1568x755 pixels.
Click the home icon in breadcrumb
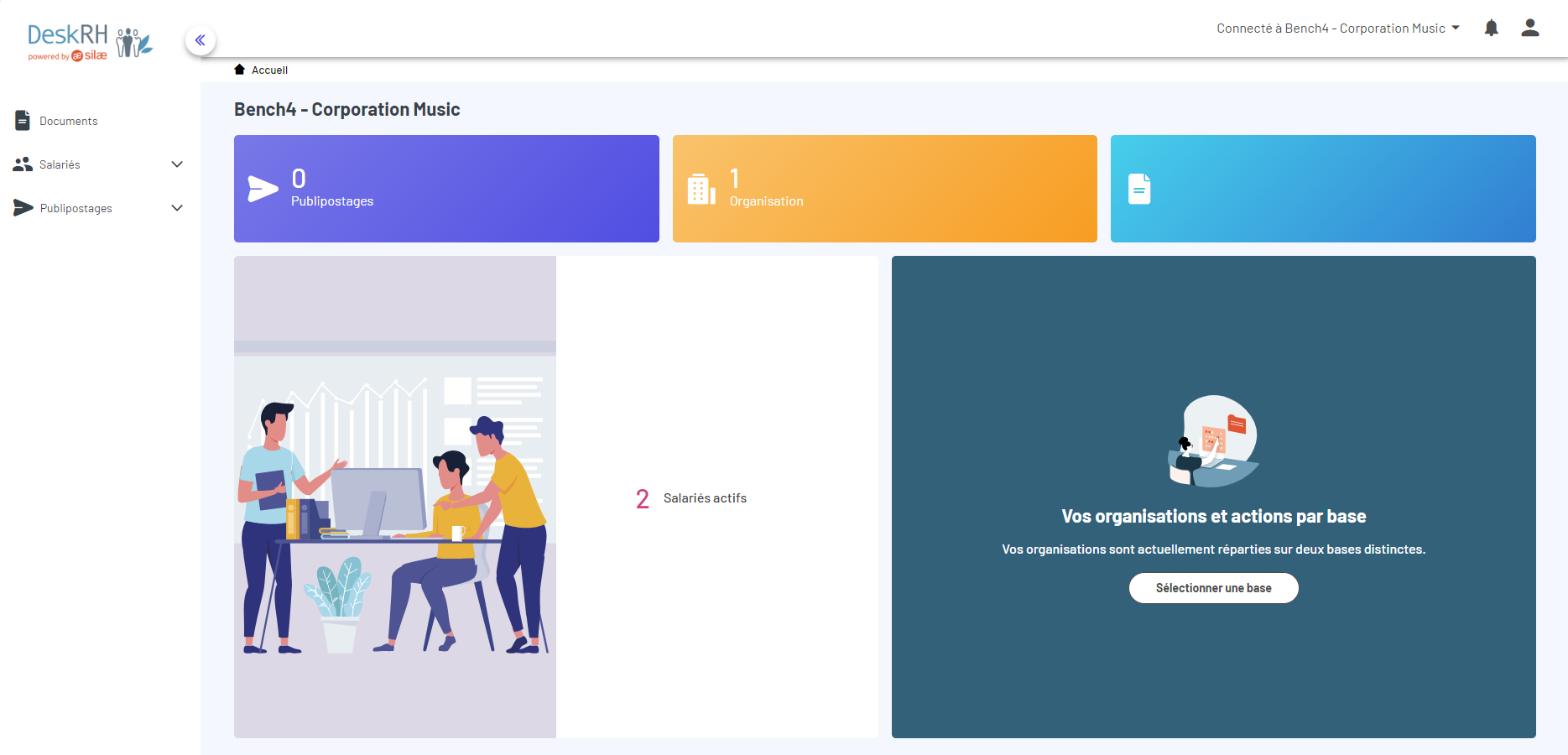[x=240, y=70]
